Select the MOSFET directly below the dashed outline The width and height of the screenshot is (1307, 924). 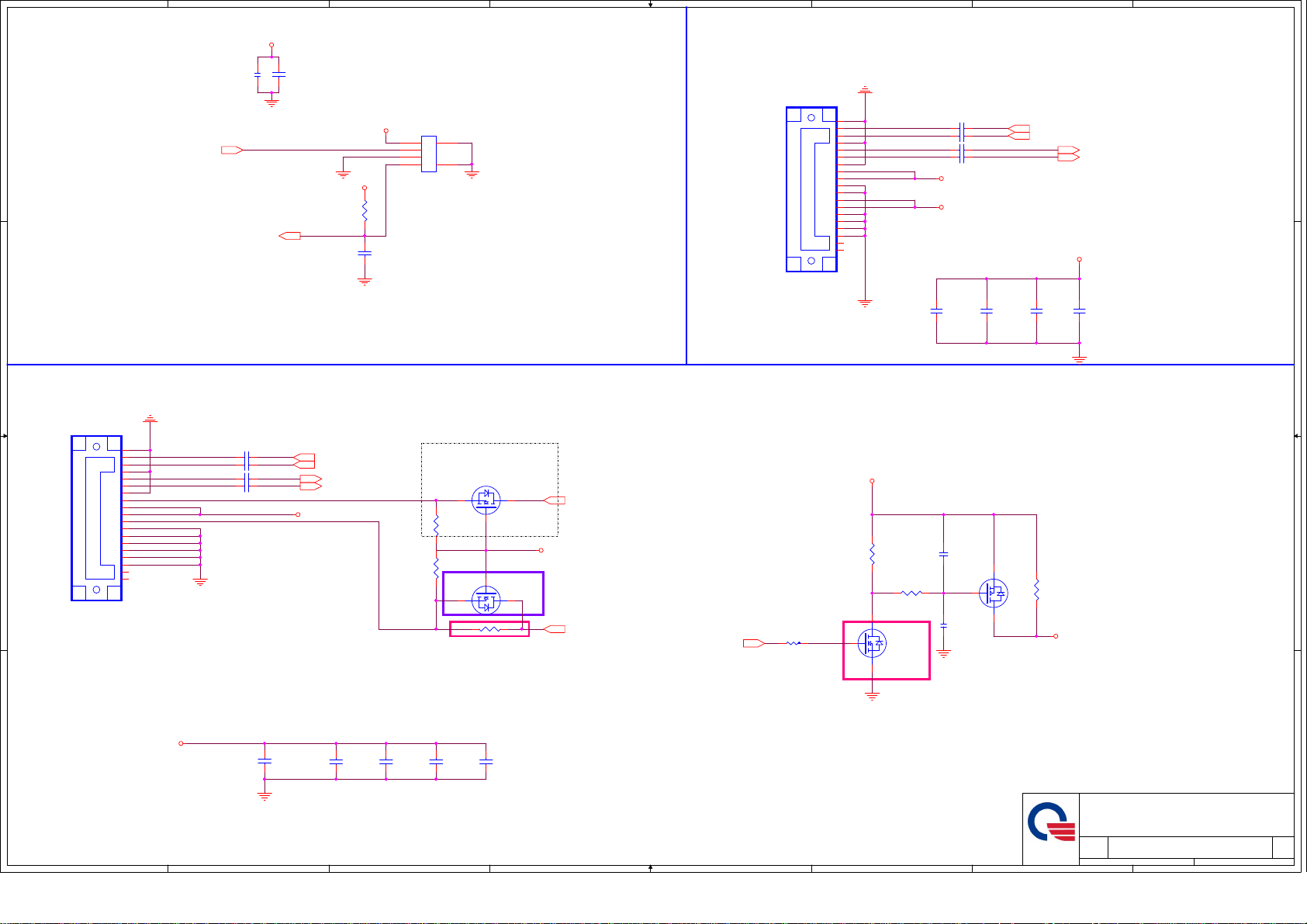coord(486,600)
